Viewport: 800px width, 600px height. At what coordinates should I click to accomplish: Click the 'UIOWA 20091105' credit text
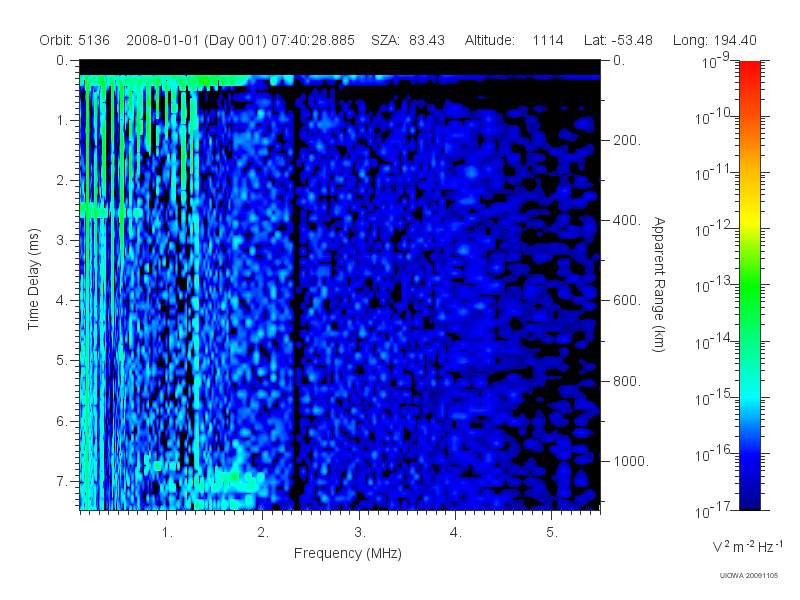[748, 576]
